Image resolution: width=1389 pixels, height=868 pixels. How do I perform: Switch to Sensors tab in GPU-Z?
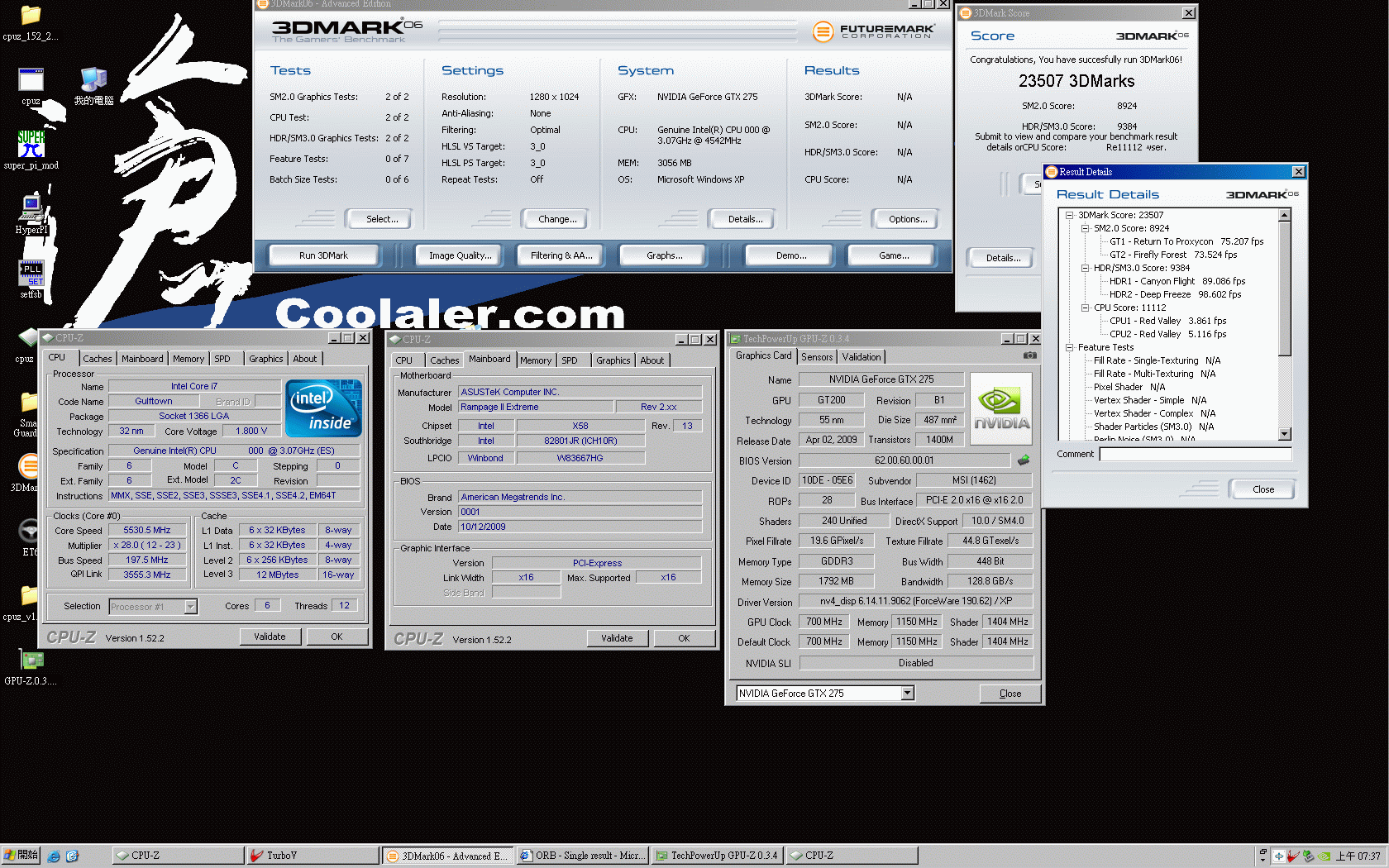point(817,357)
